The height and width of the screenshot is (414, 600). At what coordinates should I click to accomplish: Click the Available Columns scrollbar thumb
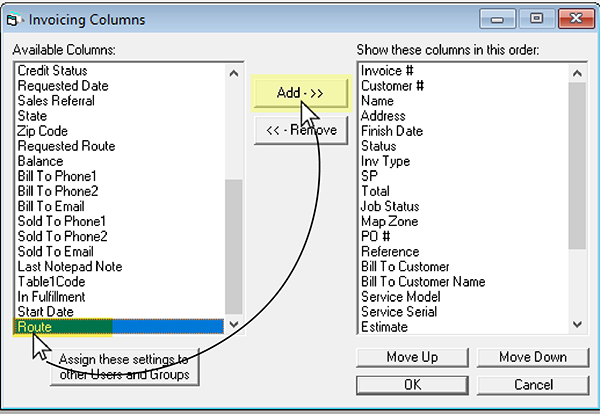point(233,246)
